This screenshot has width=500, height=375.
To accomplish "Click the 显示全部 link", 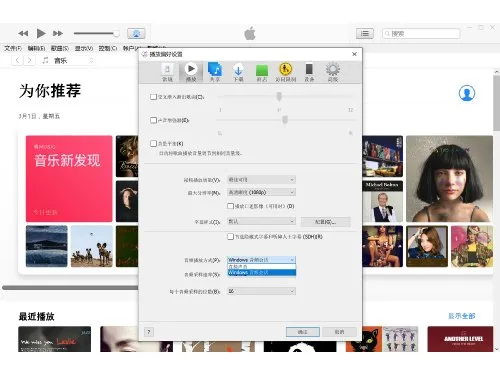I will (x=461, y=316).
